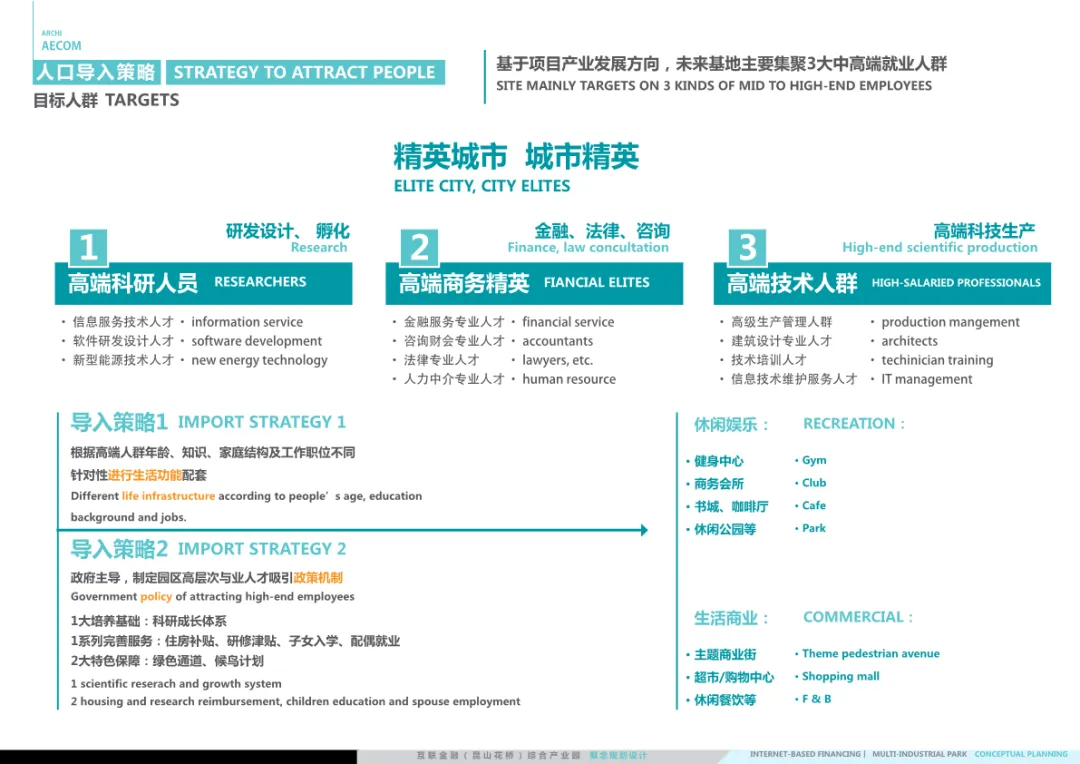This screenshot has width=1080, height=764.
Task: Click 'production mangement' list item
Action: pos(951,322)
